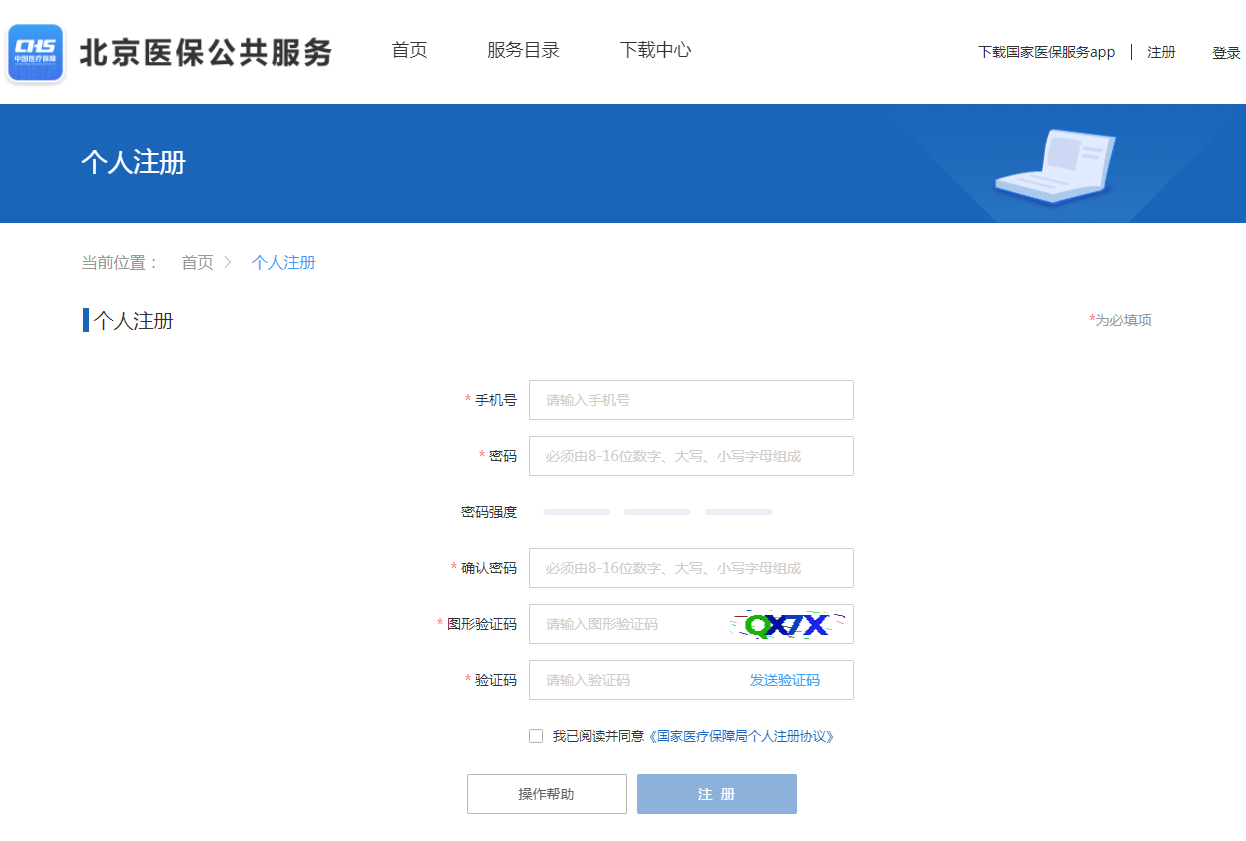
Task: Click the 密码强度 strength indicator bar
Action: click(x=657, y=511)
